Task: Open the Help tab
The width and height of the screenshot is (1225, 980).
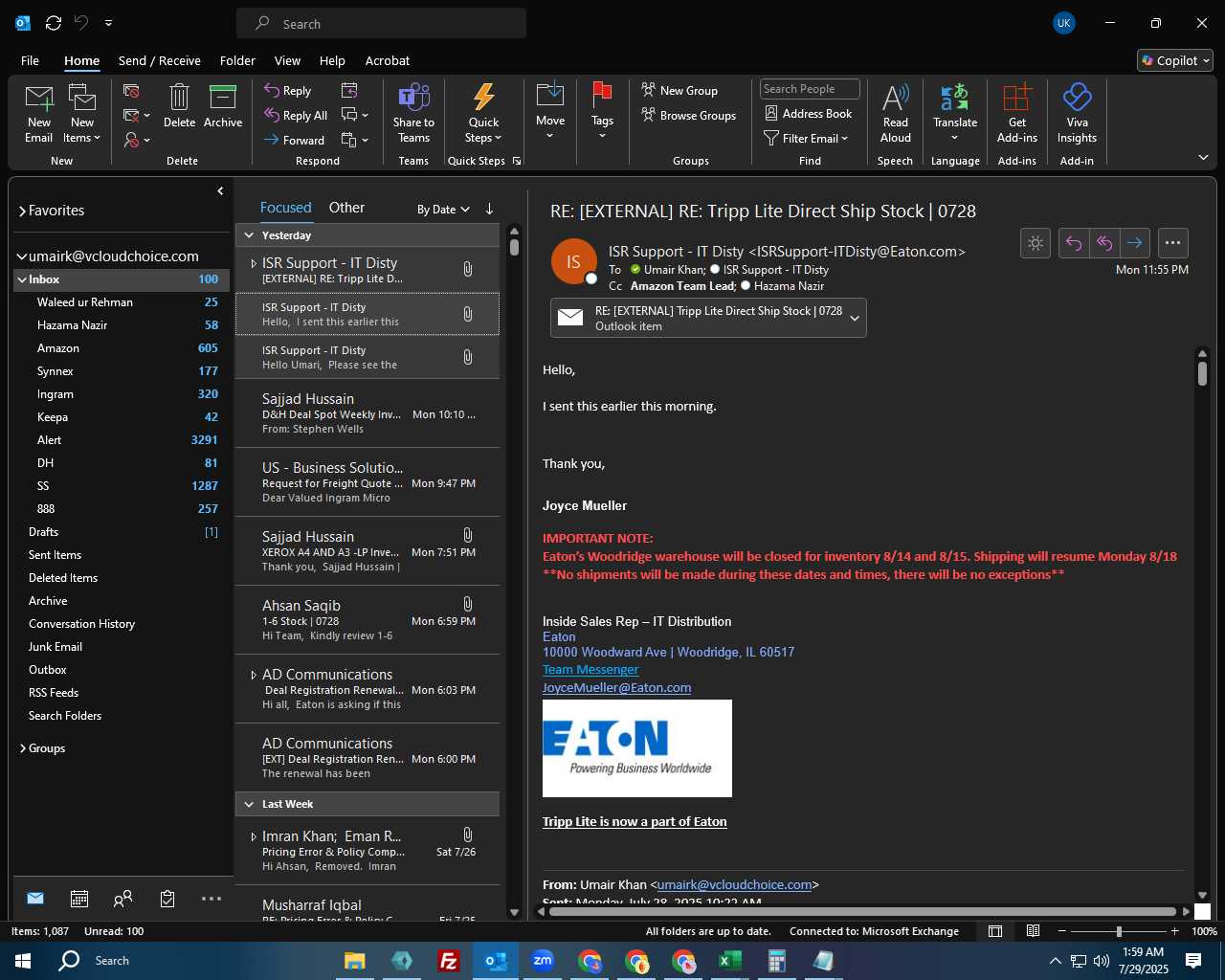Action: click(332, 60)
